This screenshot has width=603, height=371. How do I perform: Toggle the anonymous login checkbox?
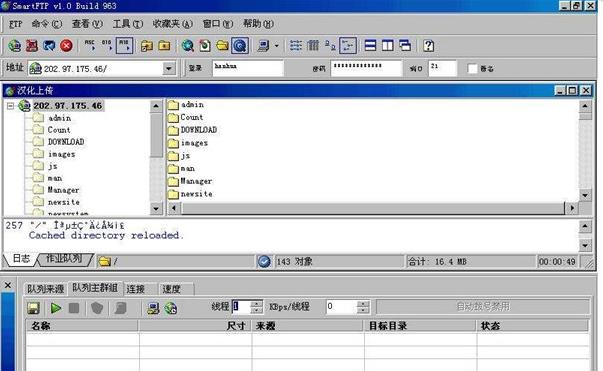click(x=472, y=69)
